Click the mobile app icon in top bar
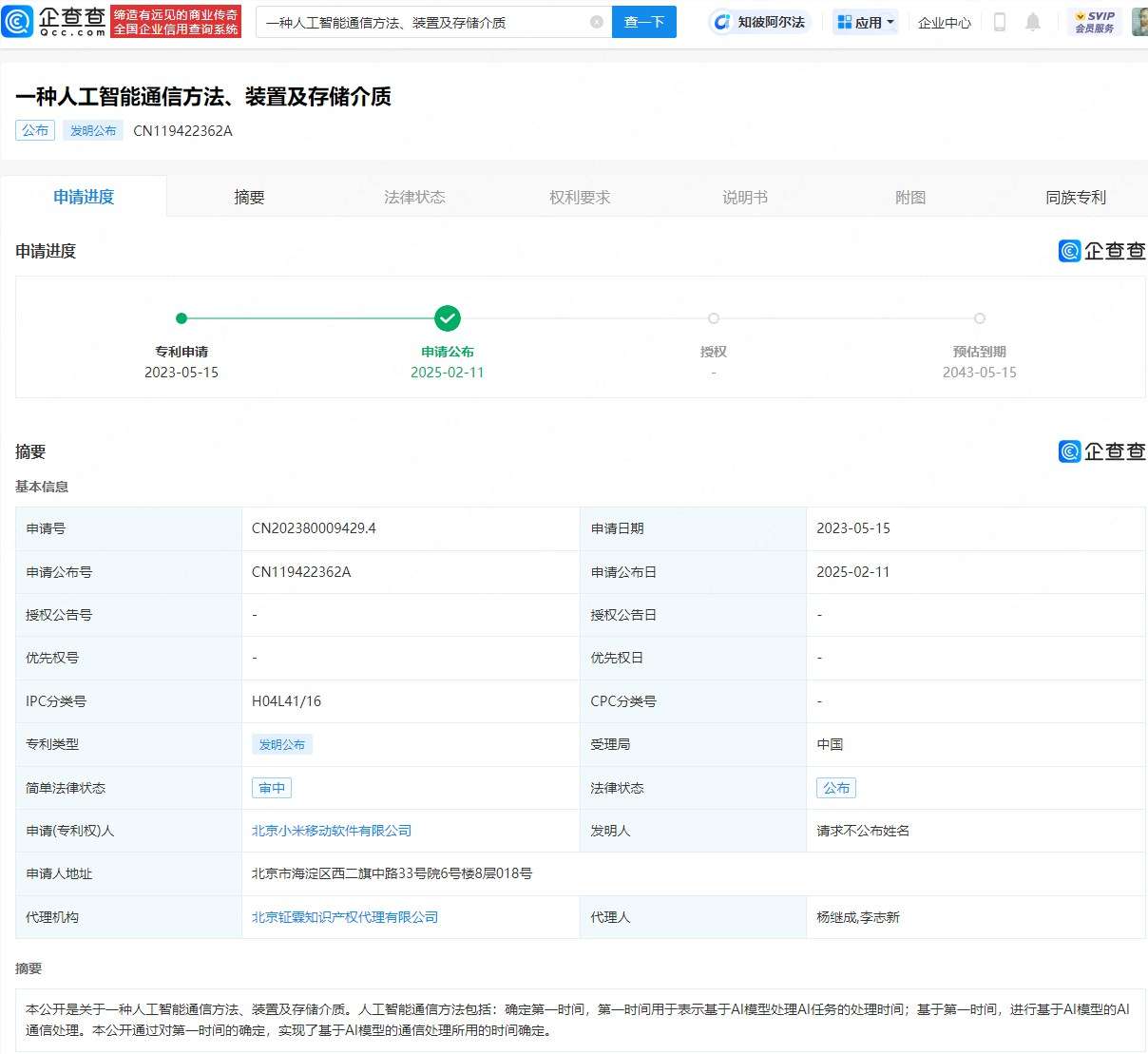The width and height of the screenshot is (1148, 1054). coord(999,21)
